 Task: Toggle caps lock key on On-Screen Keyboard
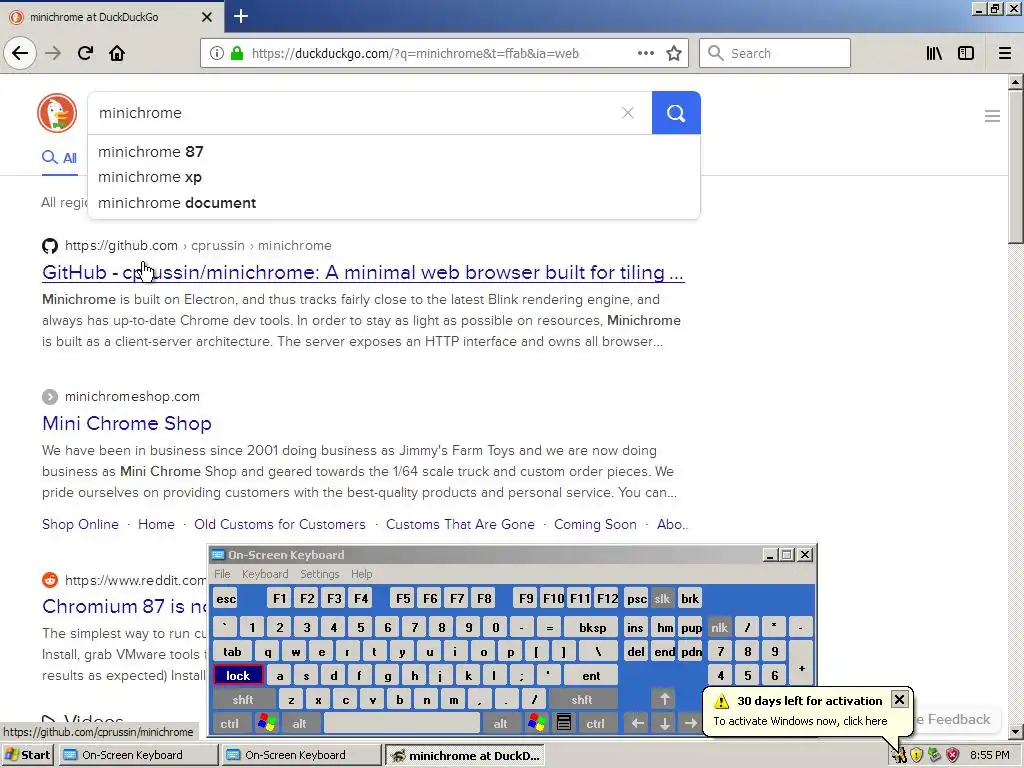[238, 675]
